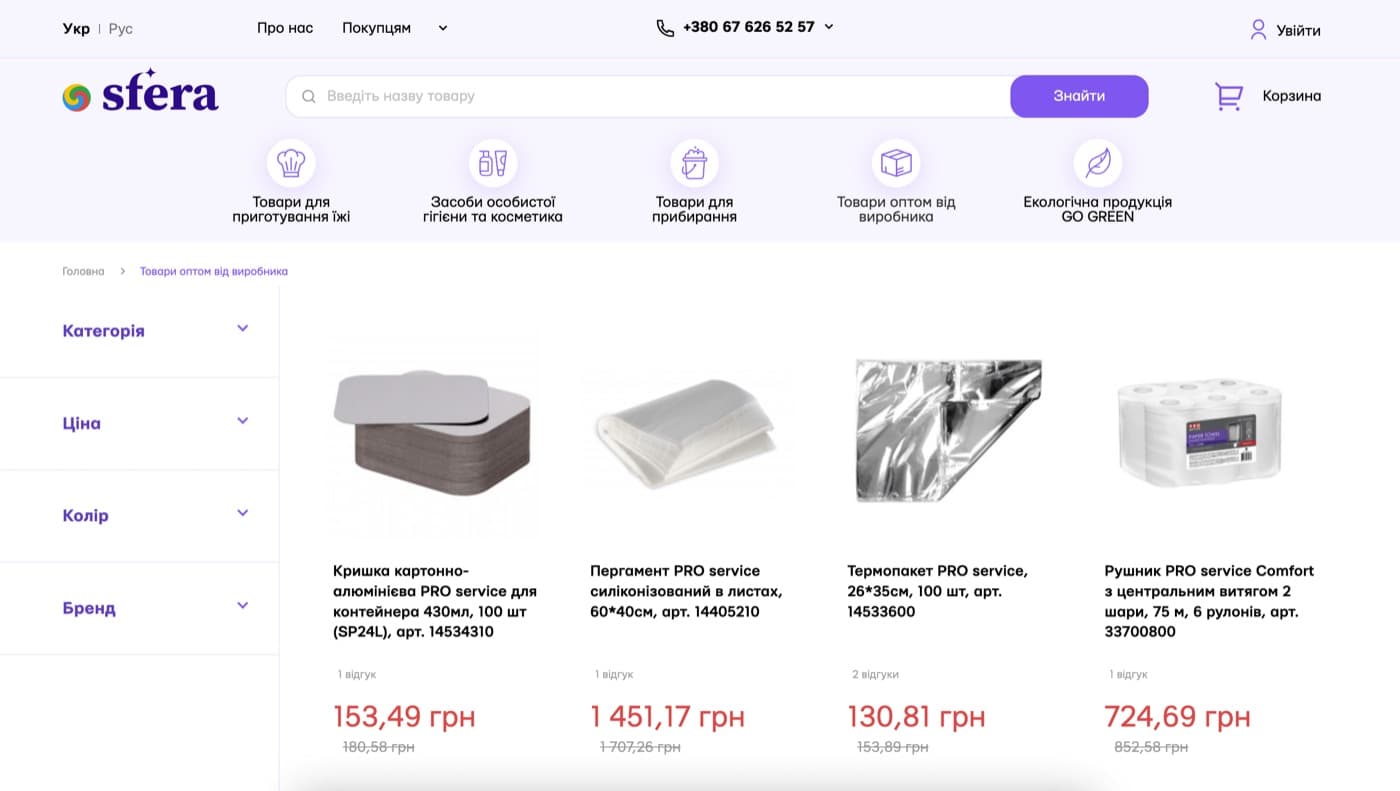Expand the Бренд filter
This screenshot has height=791, width=1400.
coord(242,605)
